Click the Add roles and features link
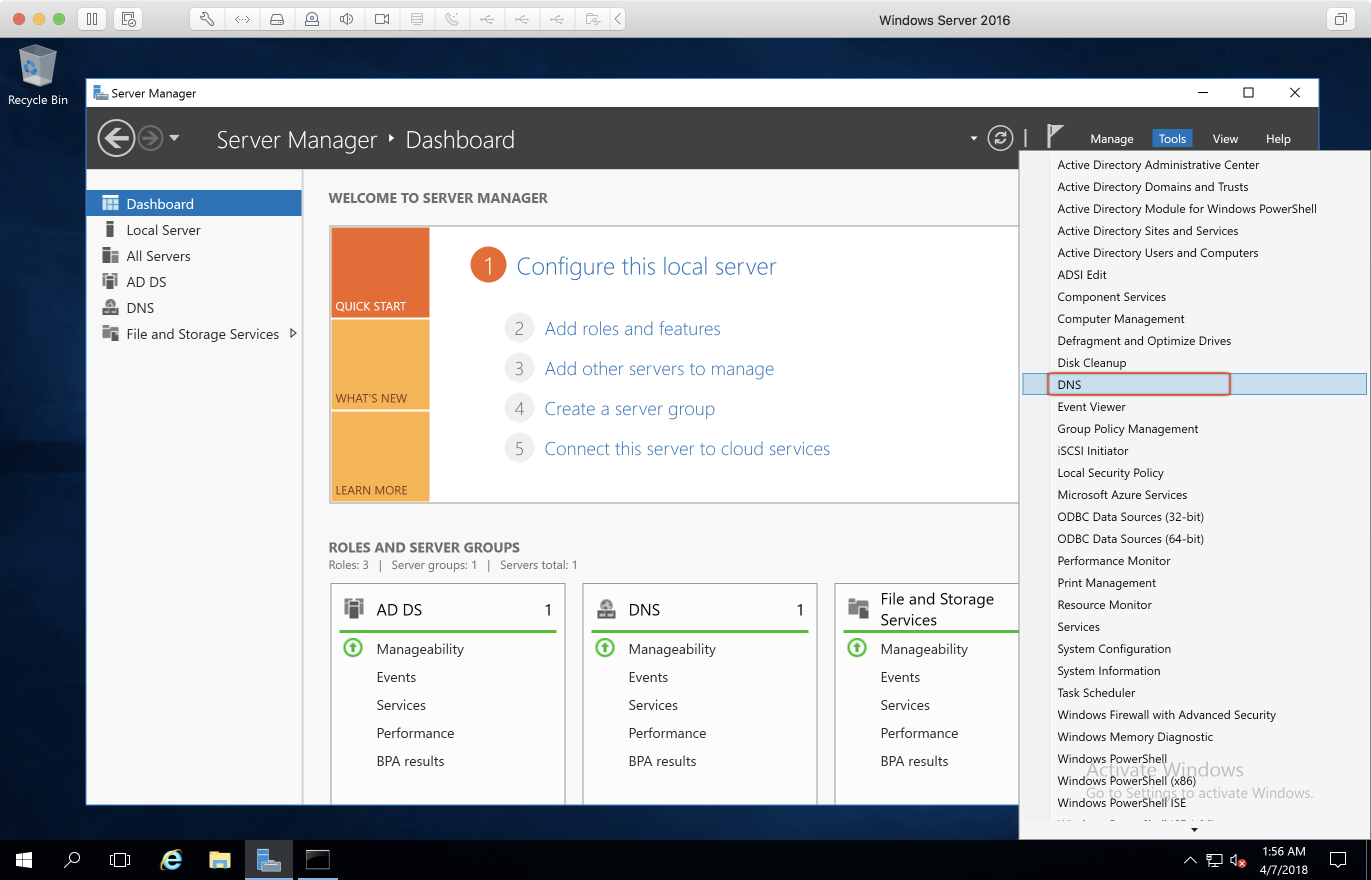This screenshot has width=1371, height=880. [632, 329]
